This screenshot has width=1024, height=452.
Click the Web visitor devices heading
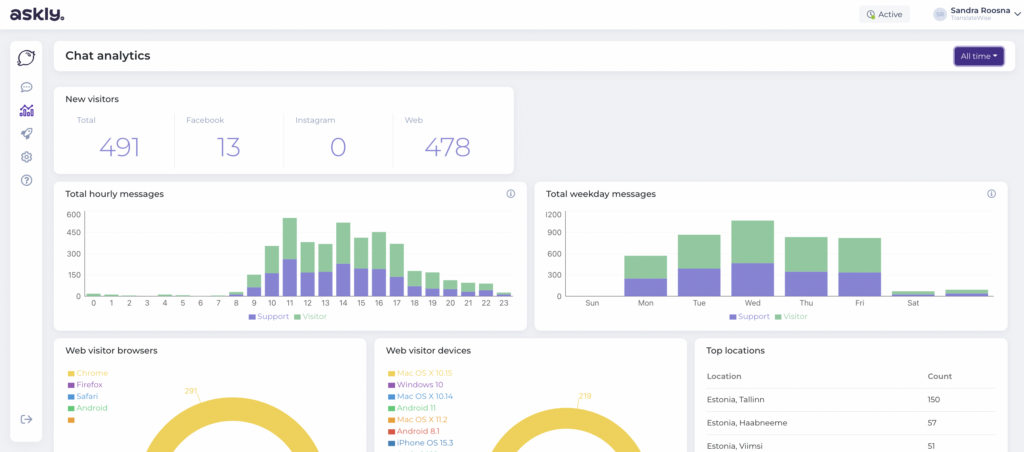tap(428, 351)
